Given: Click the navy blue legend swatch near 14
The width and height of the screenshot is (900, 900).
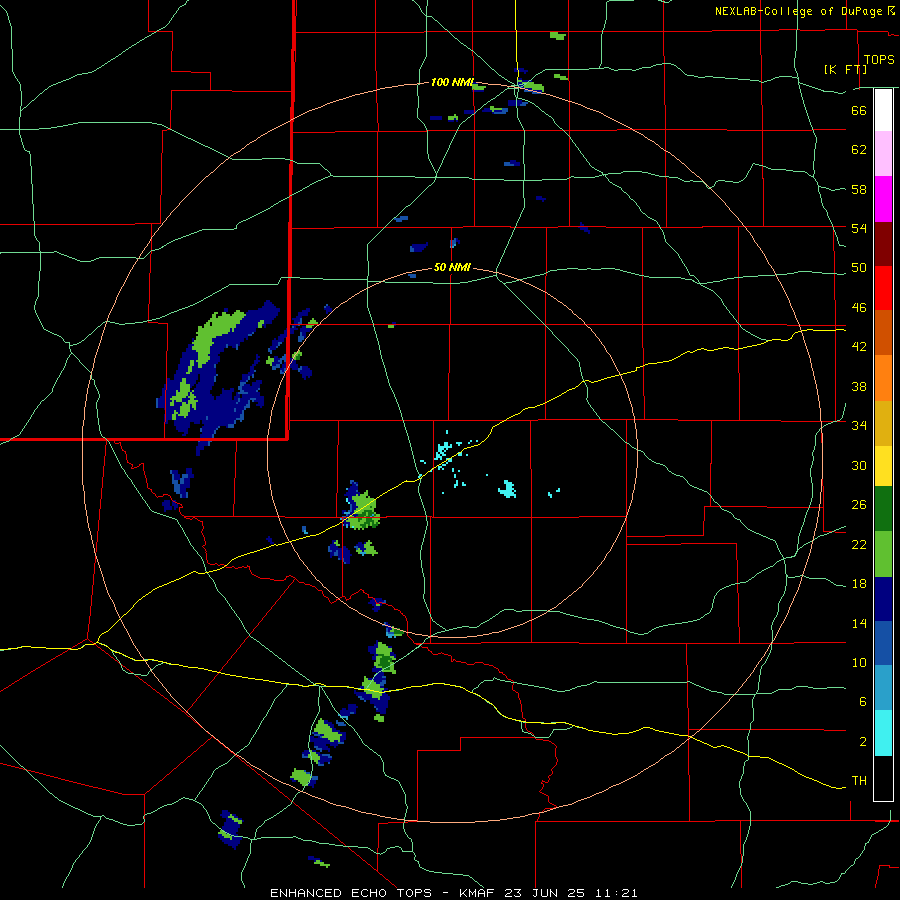Looking at the screenshot, I should (x=883, y=599).
